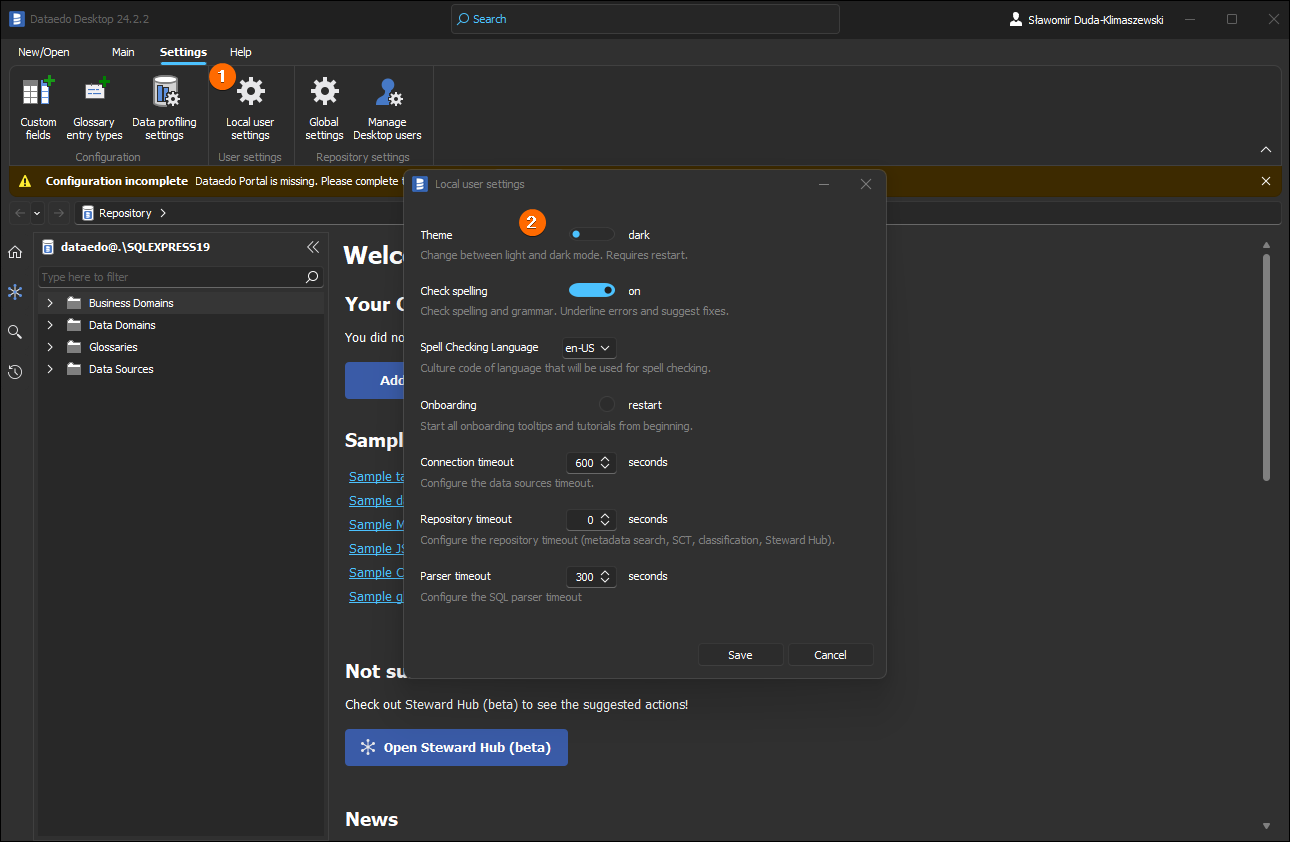Click the filter magnifier icon
Image resolution: width=1290 pixels, height=842 pixels.
click(312, 277)
